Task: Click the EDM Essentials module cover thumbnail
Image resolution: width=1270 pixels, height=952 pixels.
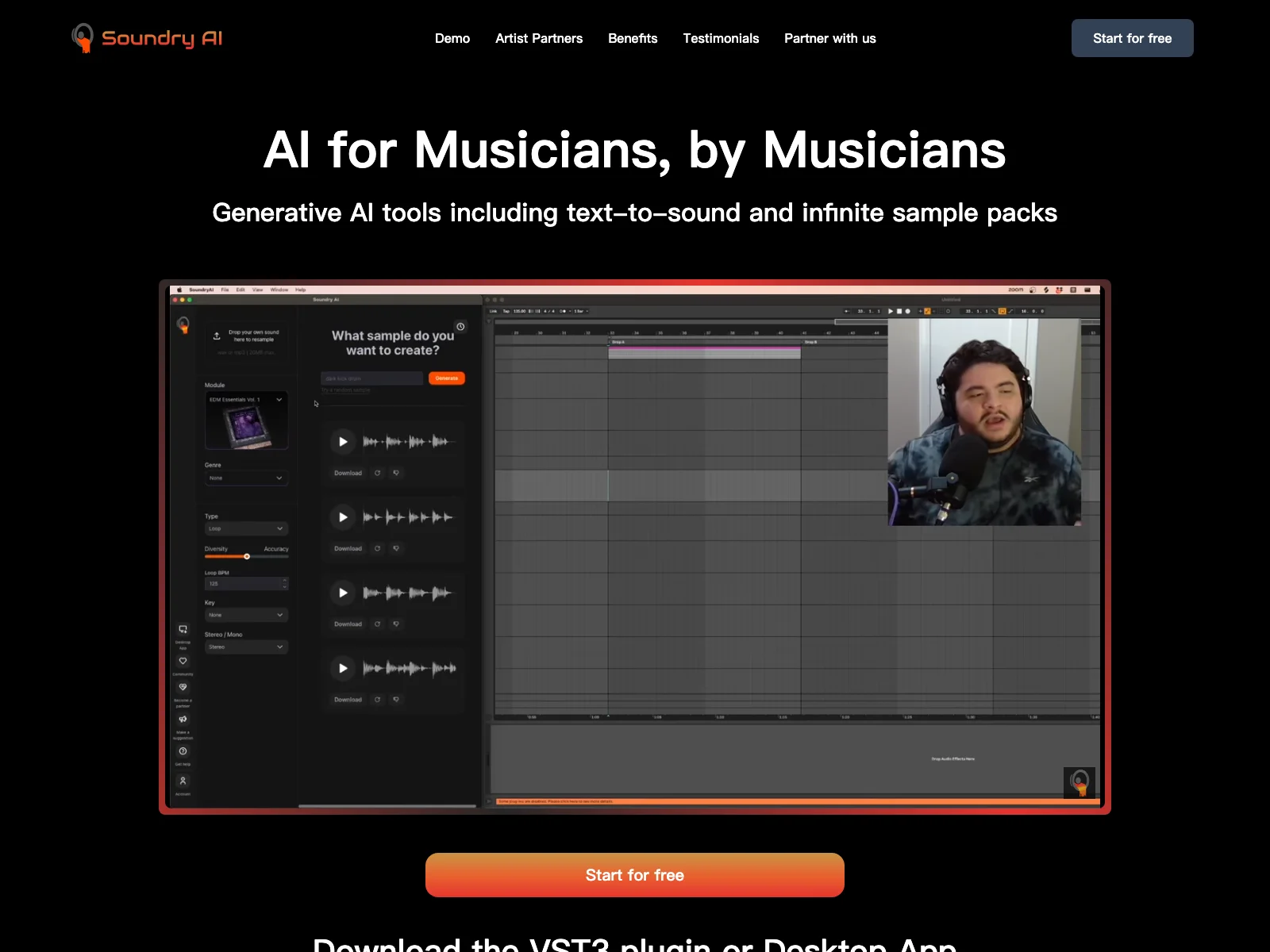Action: tap(245, 427)
